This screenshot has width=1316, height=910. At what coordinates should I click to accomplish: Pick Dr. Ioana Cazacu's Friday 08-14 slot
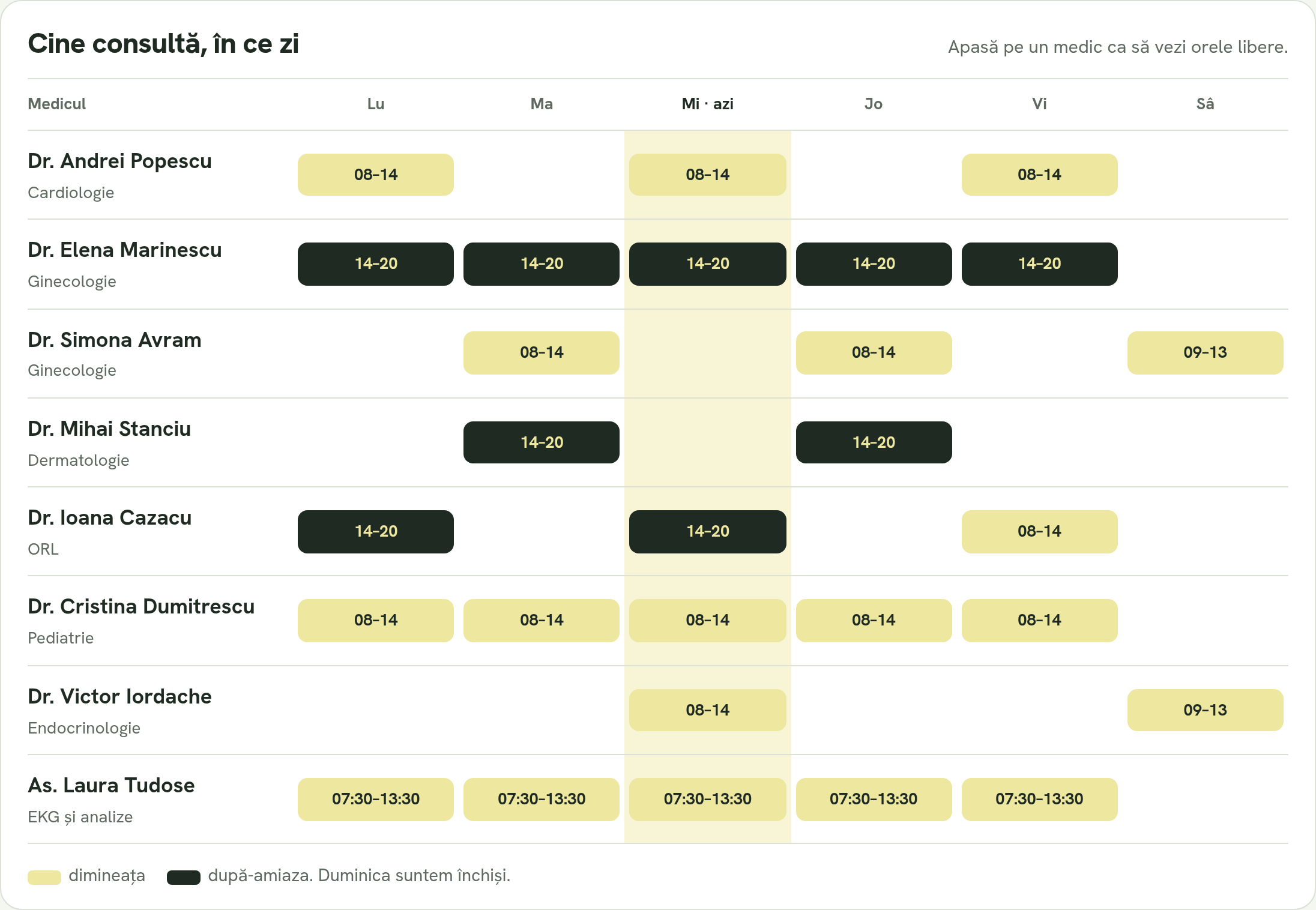[1039, 531]
